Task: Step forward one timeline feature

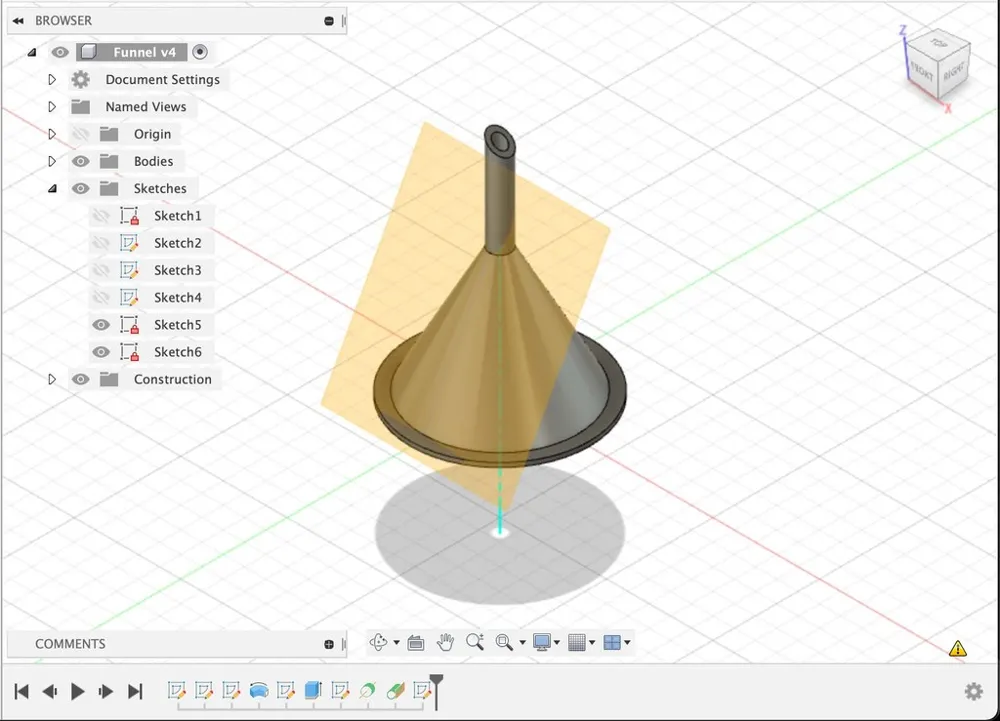Action: [107, 692]
